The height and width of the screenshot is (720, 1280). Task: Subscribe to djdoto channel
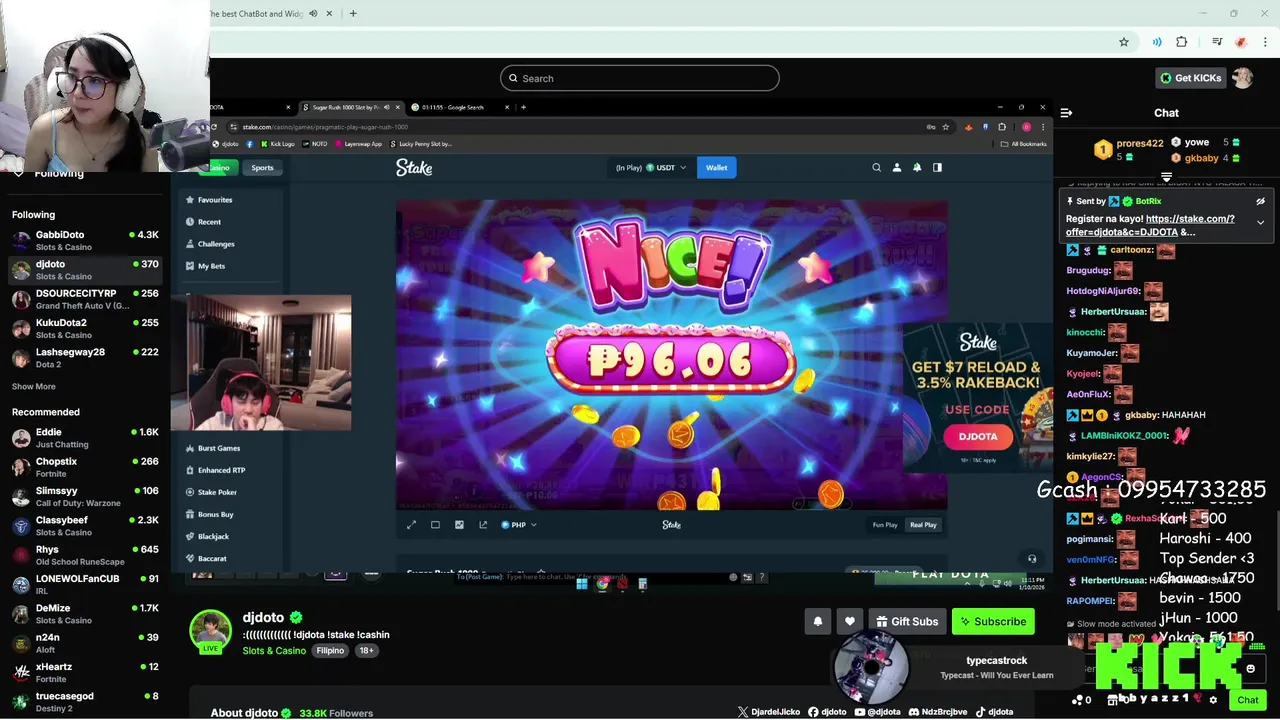(x=993, y=622)
